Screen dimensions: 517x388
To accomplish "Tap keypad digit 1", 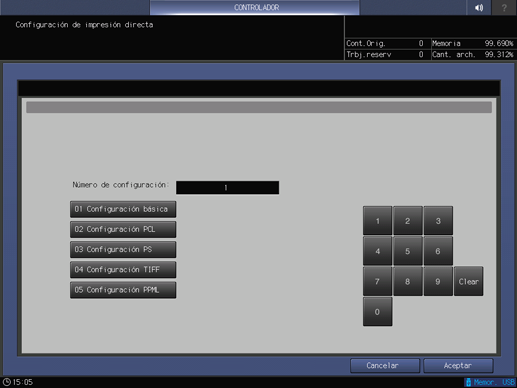I will click(x=377, y=221).
